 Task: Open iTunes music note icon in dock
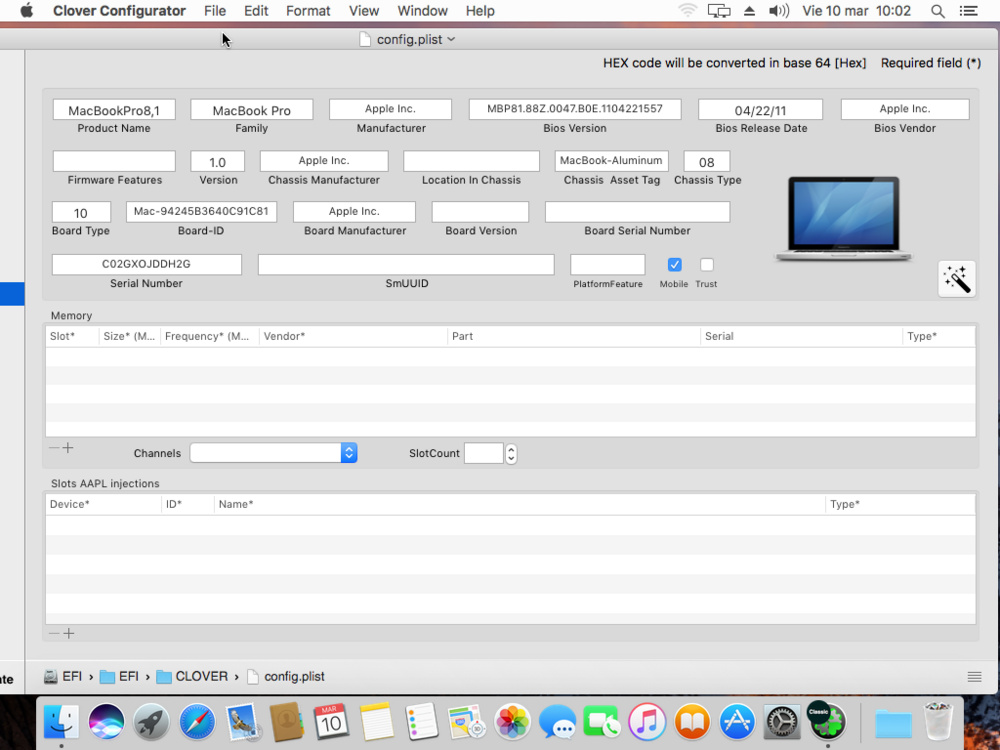[x=647, y=722]
